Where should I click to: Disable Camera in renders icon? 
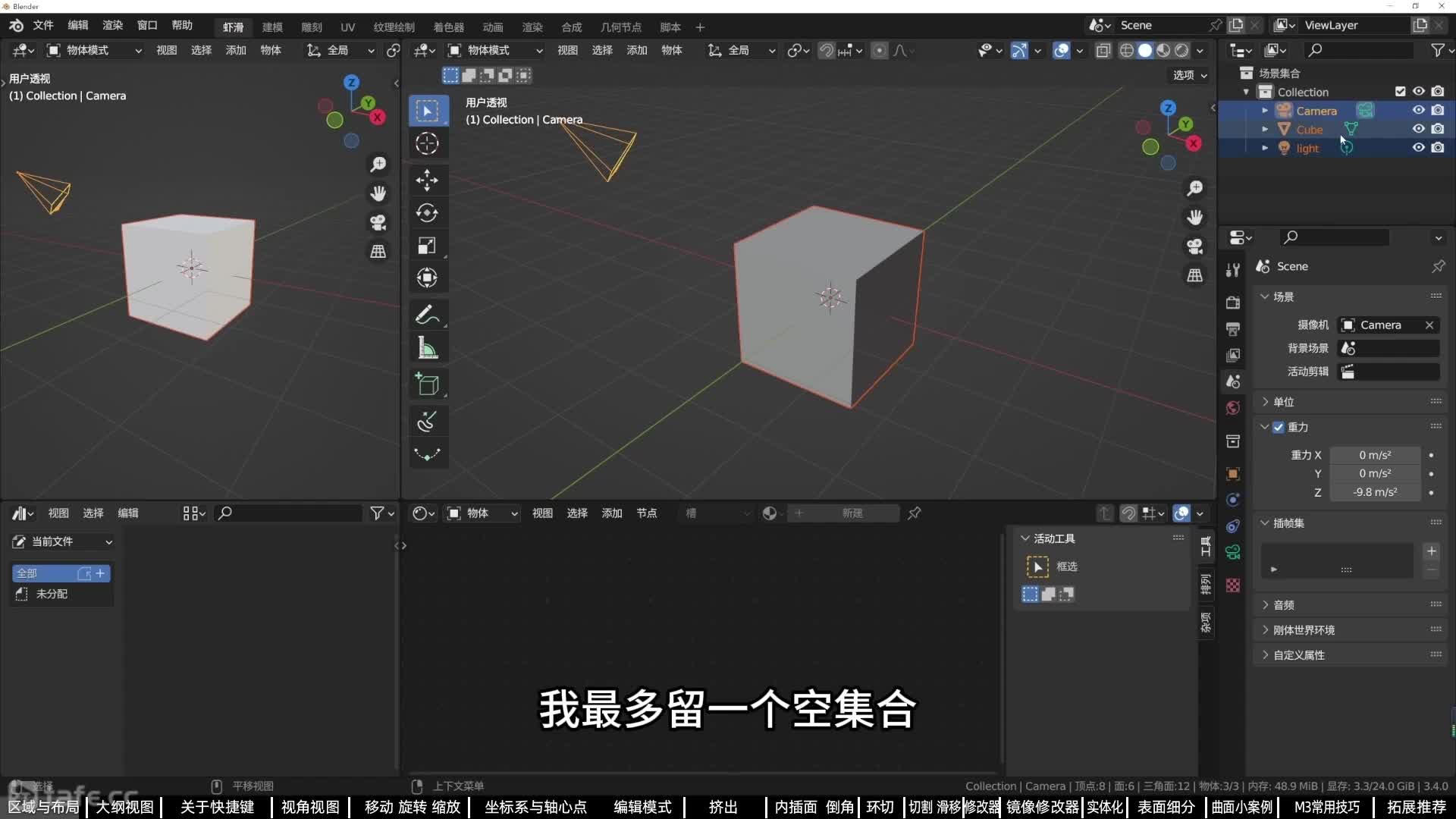1438,110
